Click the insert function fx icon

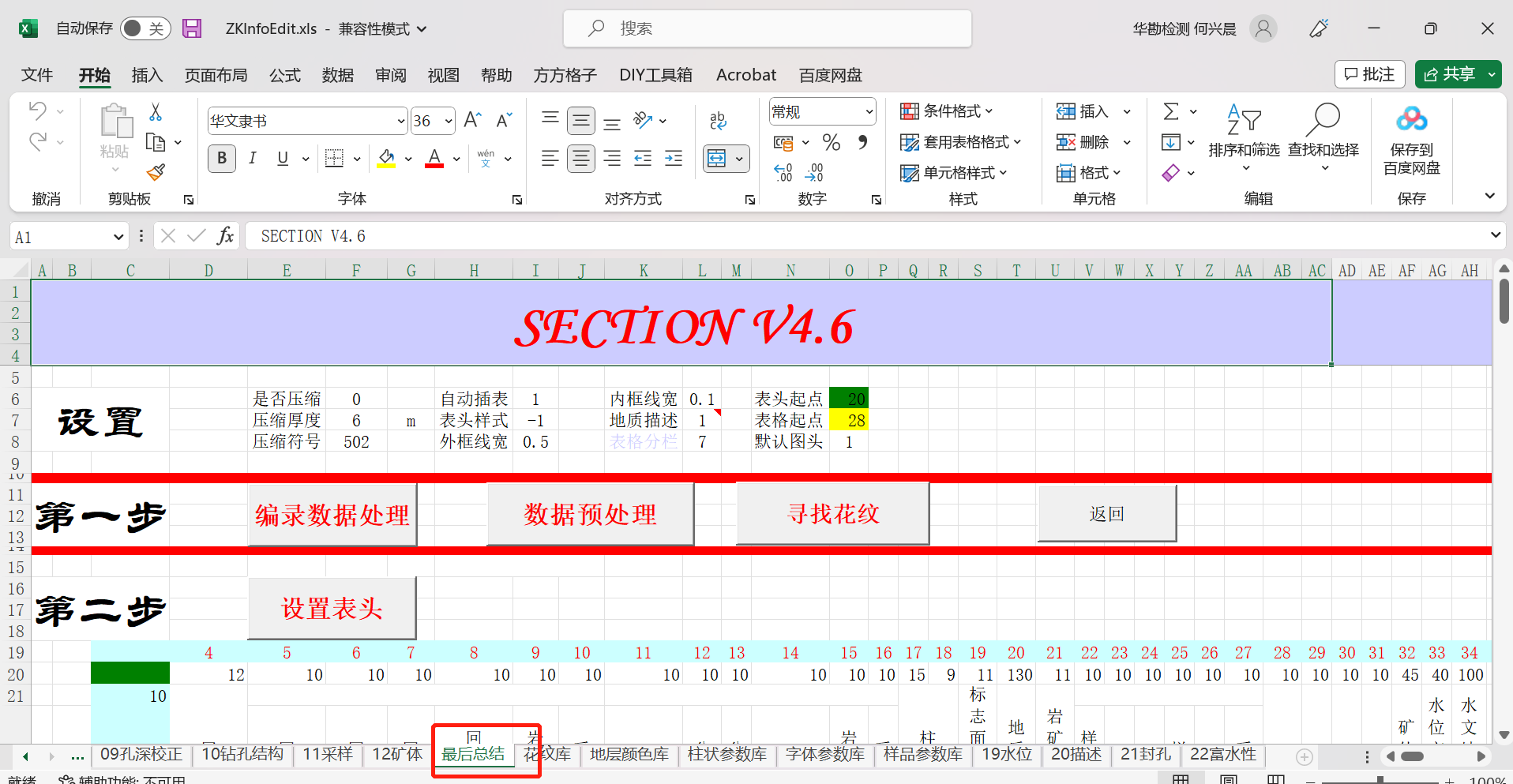(225, 235)
